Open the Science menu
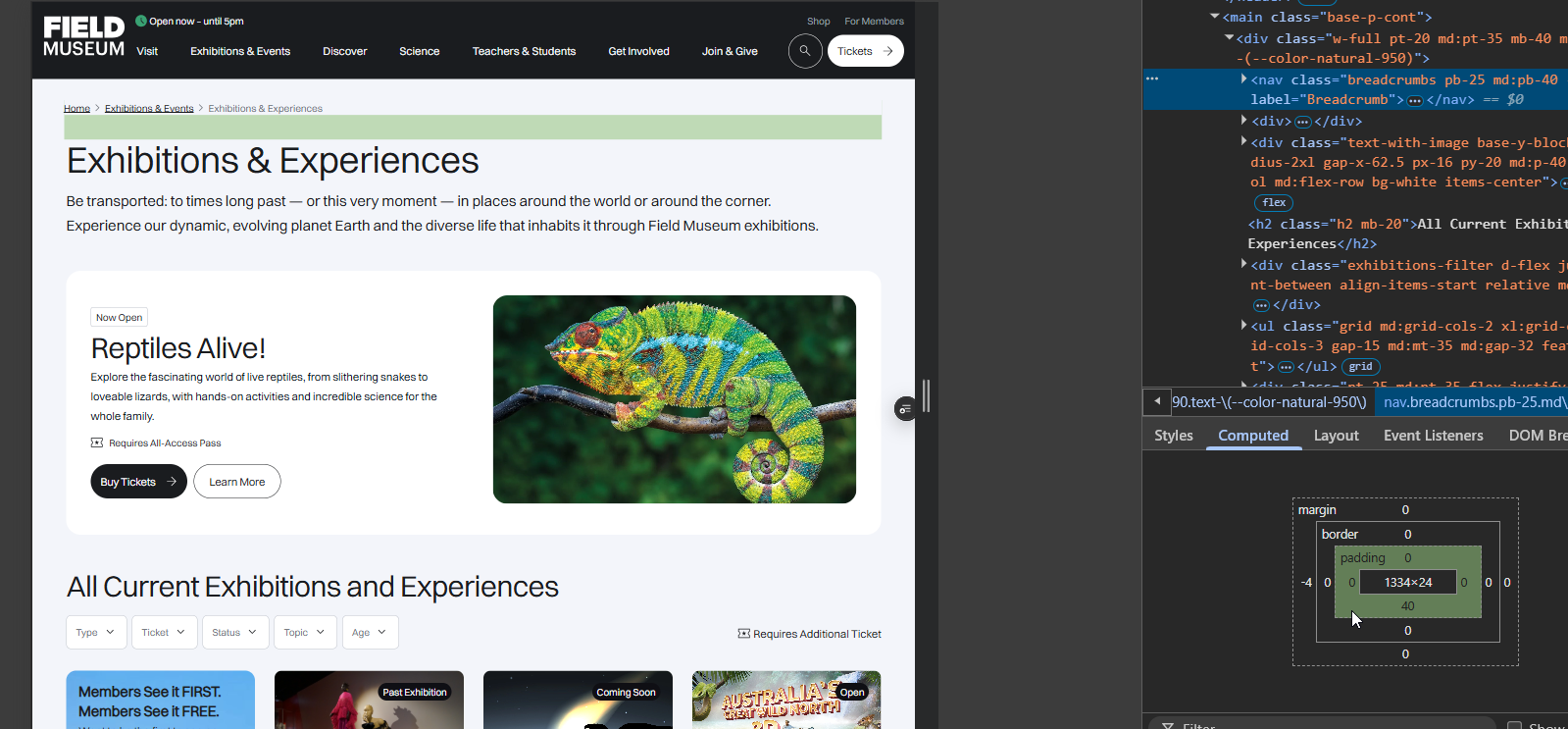 (420, 51)
